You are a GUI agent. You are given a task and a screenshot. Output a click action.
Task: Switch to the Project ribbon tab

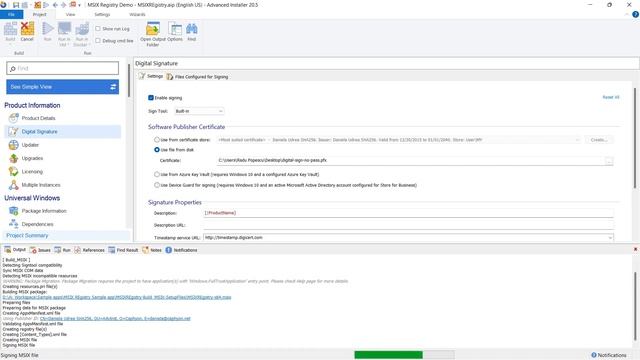40,14
